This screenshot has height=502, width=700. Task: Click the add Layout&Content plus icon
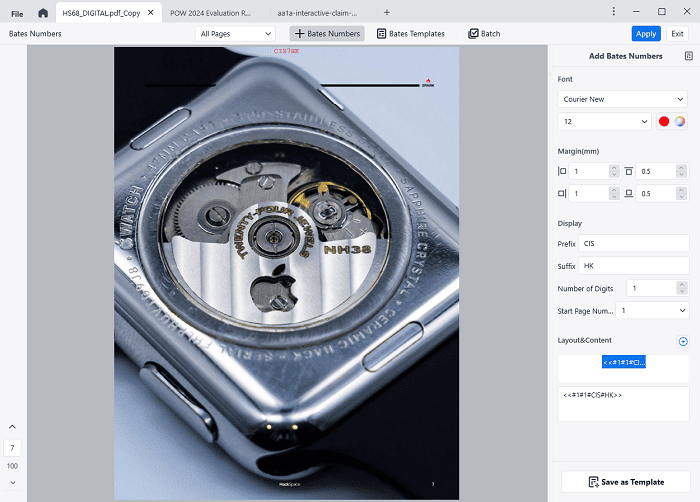tap(683, 341)
